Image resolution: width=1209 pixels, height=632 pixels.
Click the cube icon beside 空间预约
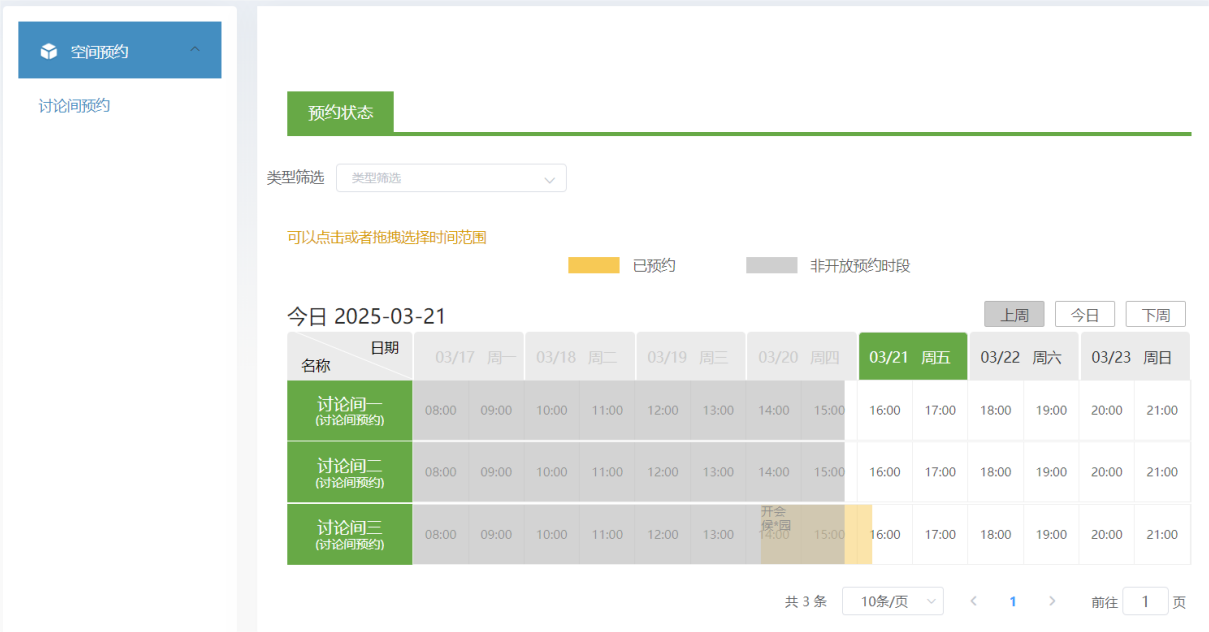[49, 51]
